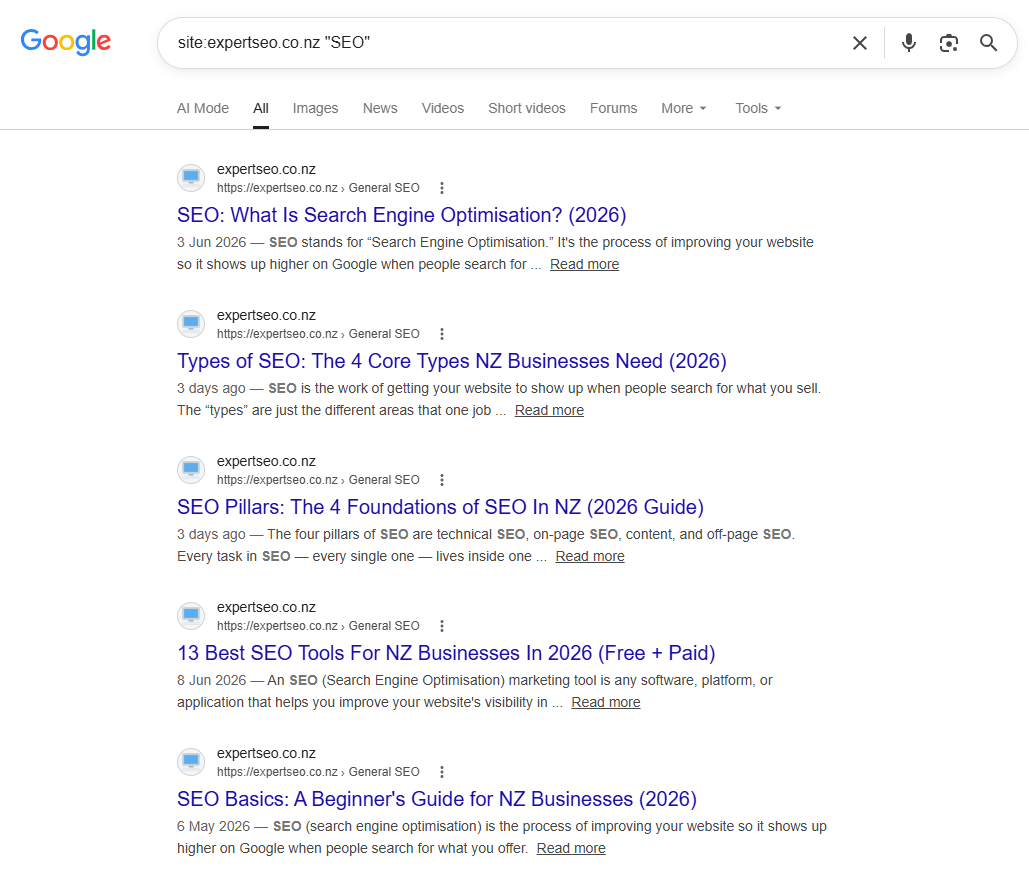The width and height of the screenshot is (1029, 874).
Task: Open three-dot menu for Types of SEO result
Action: tap(442, 334)
